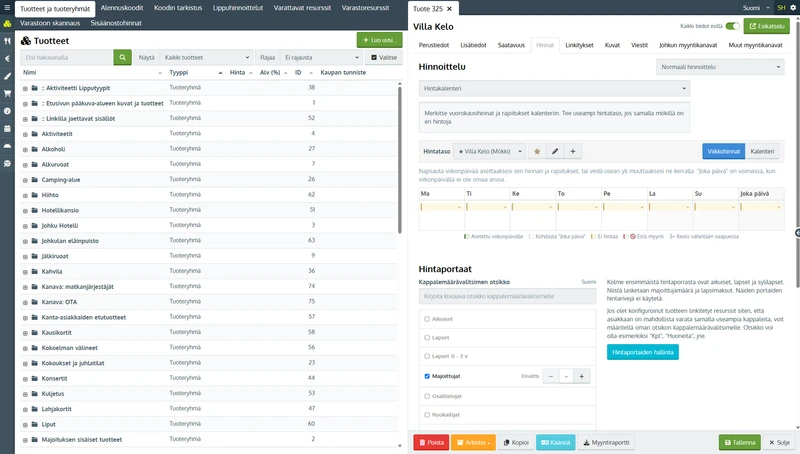Select Viikkohinnat view button
The width and height of the screenshot is (800, 454).
point(723,152)
